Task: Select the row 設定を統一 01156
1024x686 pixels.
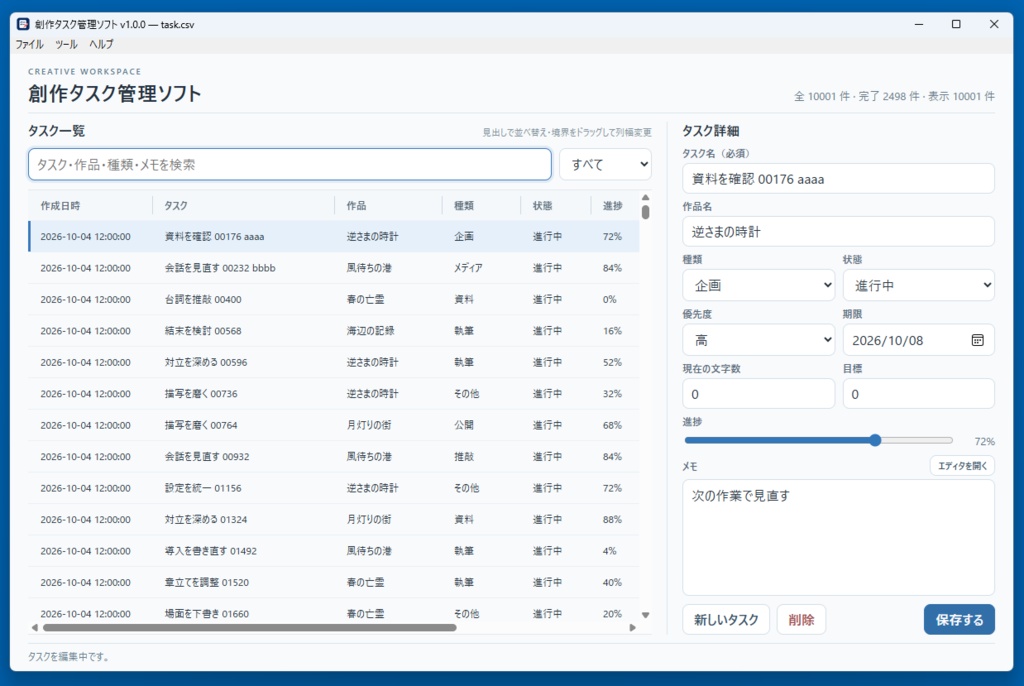Action: click(334, 488)
